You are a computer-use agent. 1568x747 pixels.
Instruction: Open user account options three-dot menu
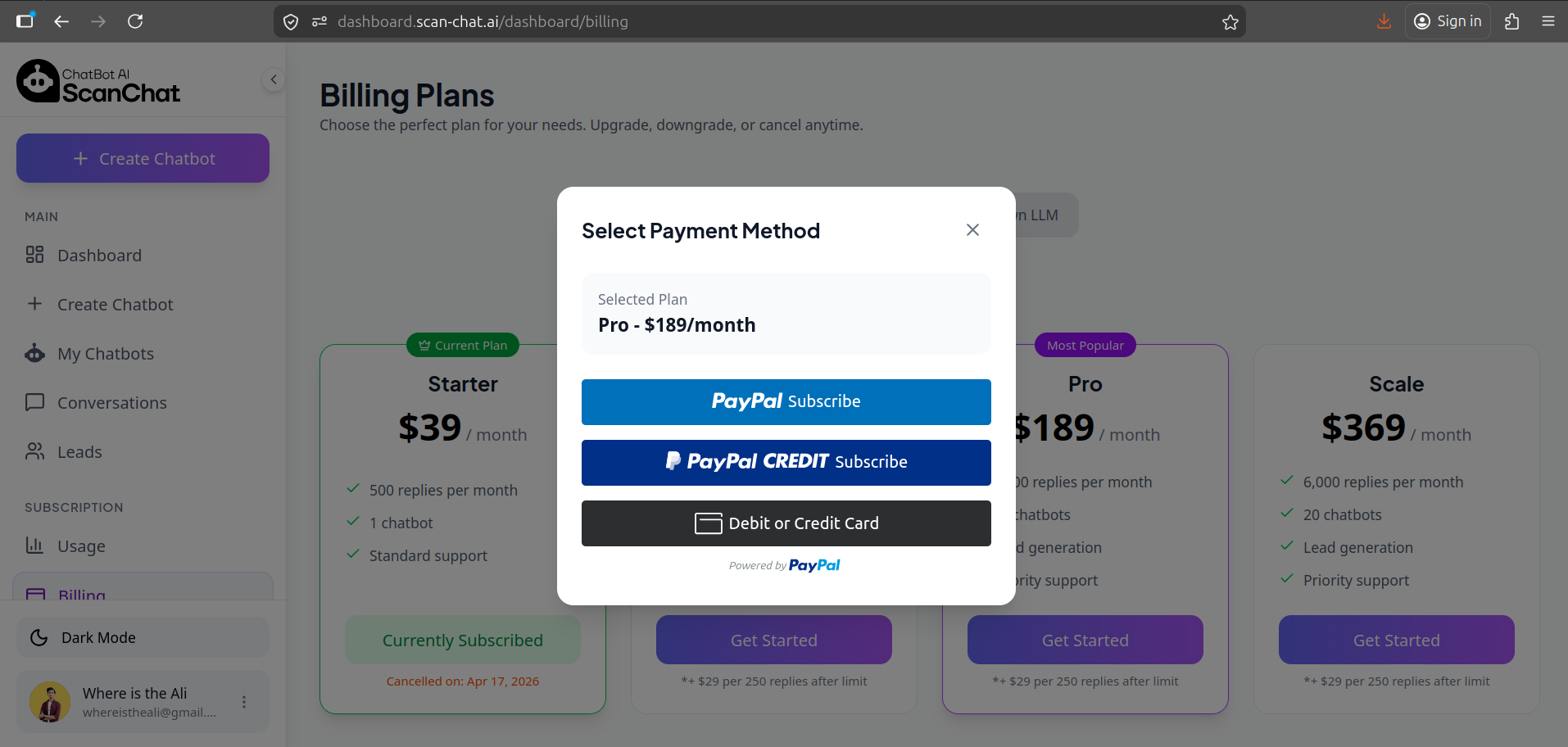click(244, 702)
